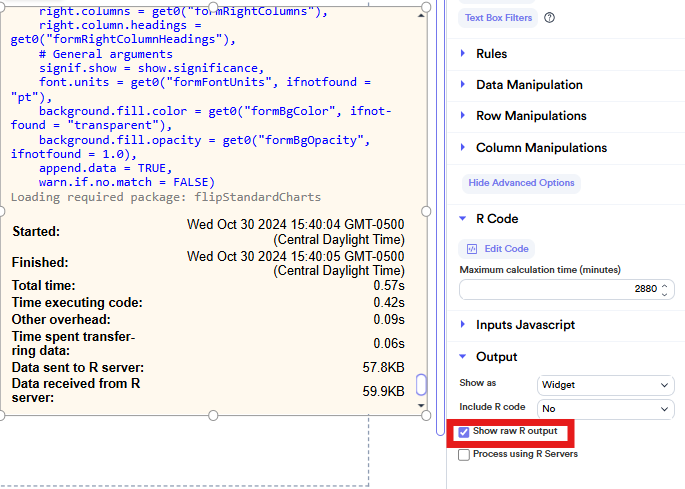Click the Text Box Filters button
The image size is (685, 489).
[497, 18]
